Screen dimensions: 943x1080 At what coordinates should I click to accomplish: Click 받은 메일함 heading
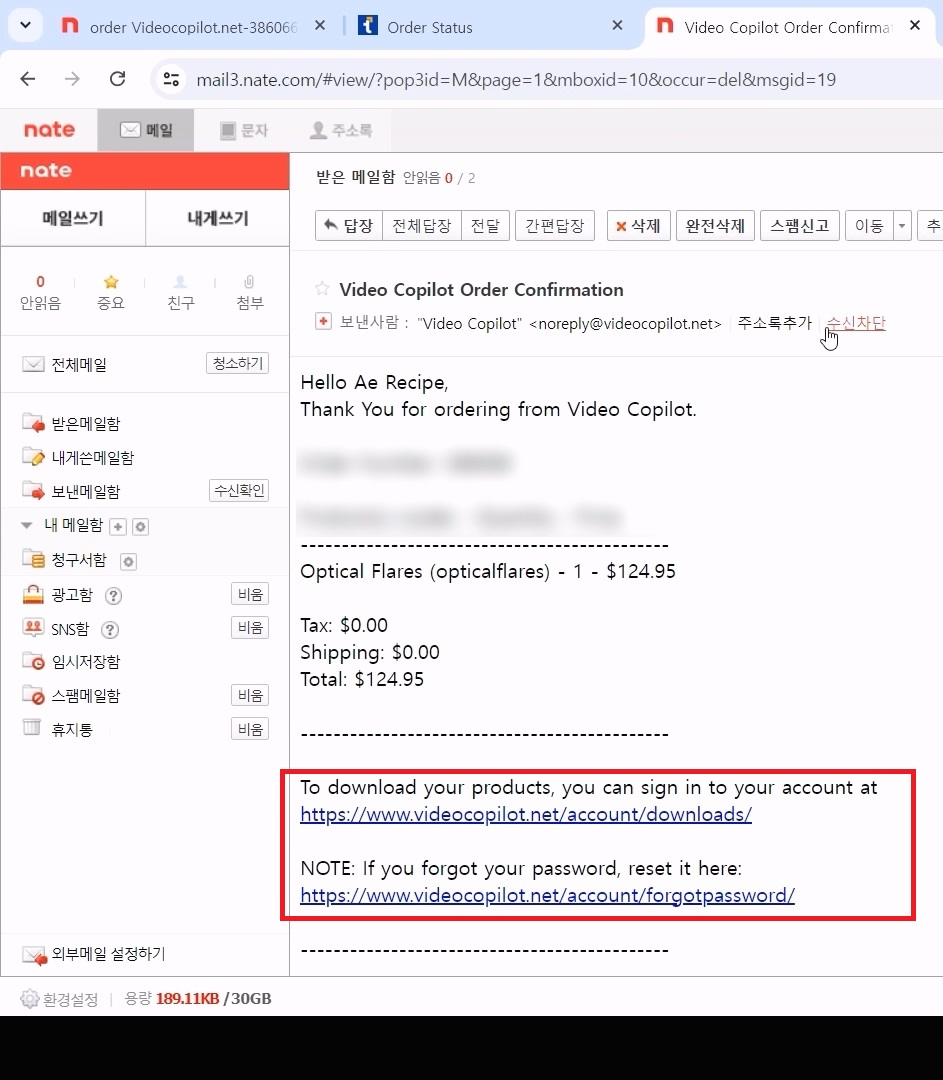pyautogui.click(x=355, y=177)
